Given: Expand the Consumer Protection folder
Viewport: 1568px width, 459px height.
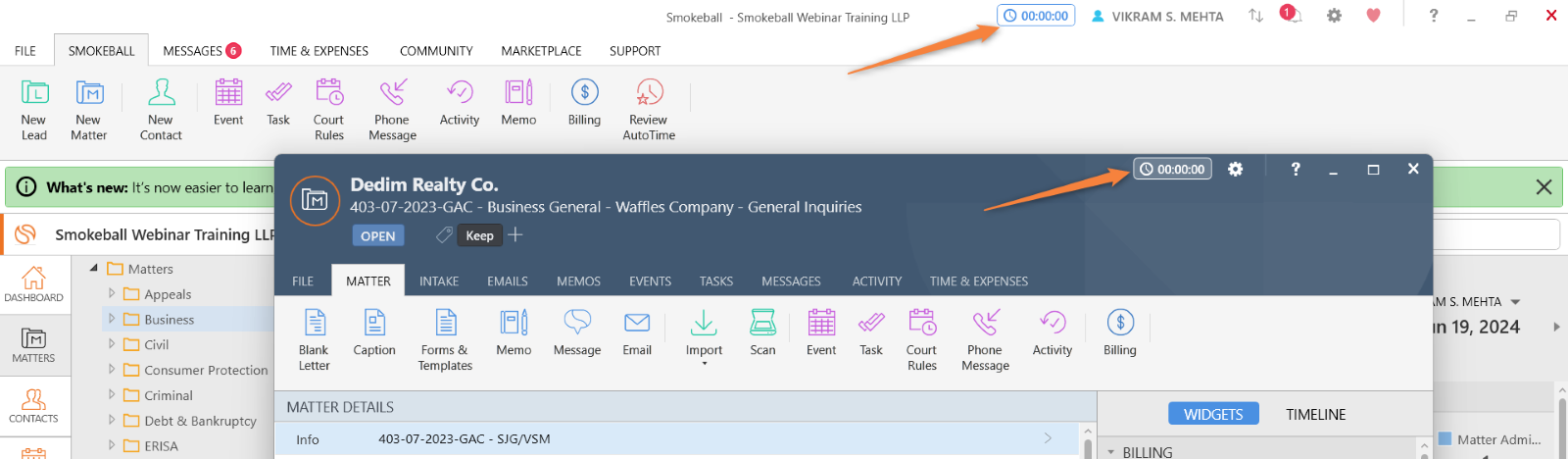Looking at the screenshot, I should pyautogui.click(x=112, y=370).
